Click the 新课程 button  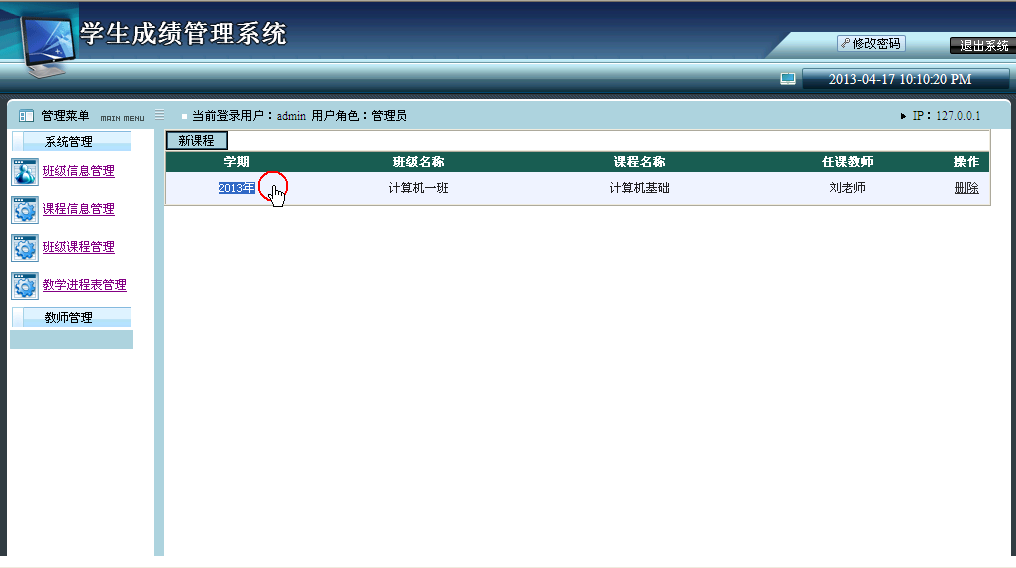coord(196,141)
